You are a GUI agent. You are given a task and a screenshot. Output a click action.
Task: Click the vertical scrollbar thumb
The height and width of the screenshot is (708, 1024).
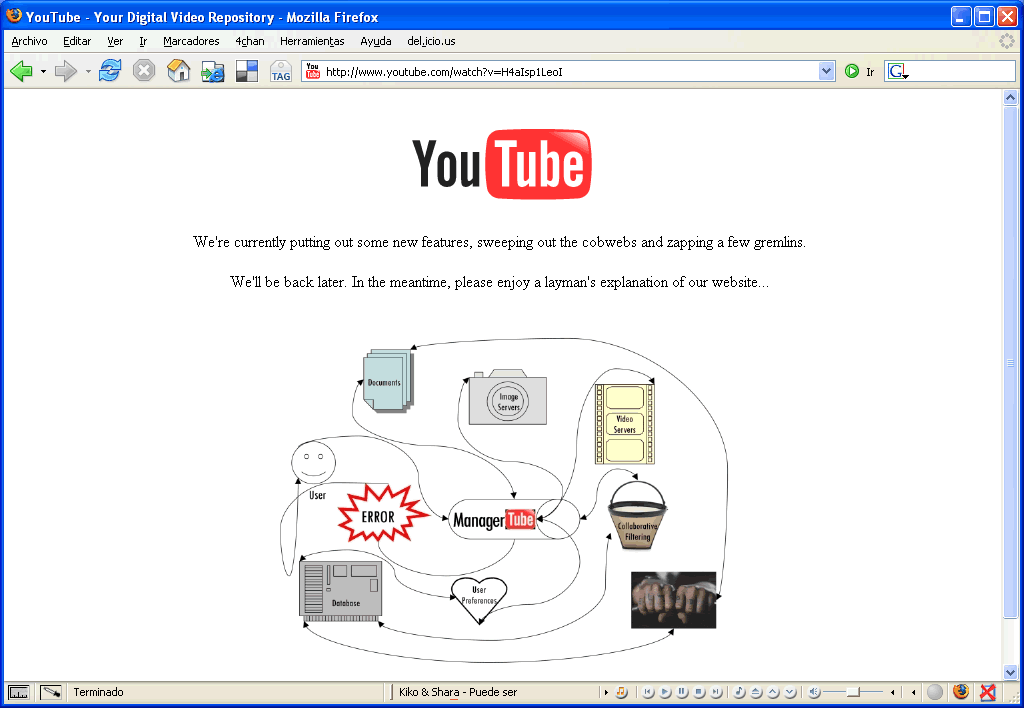pyautogui.click(x=1010, y=361)
